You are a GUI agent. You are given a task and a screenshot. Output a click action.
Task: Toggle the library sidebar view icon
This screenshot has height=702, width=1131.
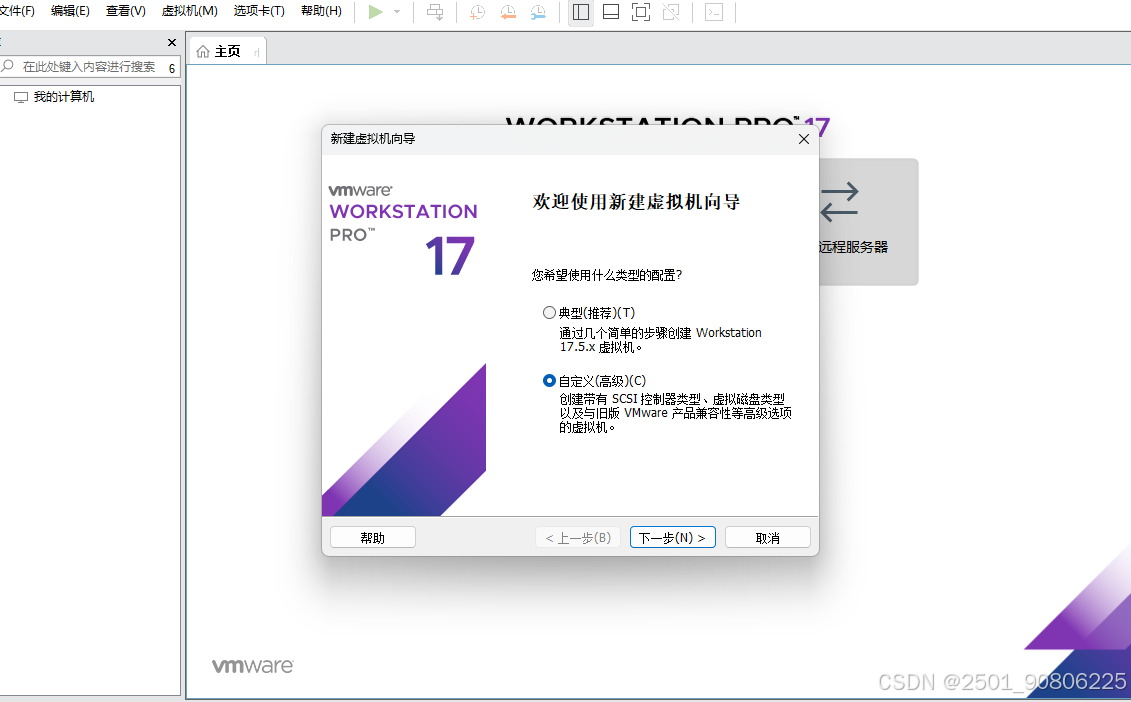point(581,12)
